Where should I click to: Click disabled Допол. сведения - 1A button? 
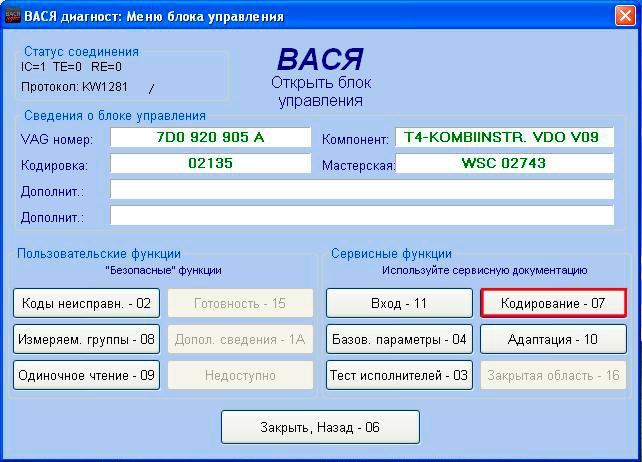pyautogui.click(x=240, y=339)
